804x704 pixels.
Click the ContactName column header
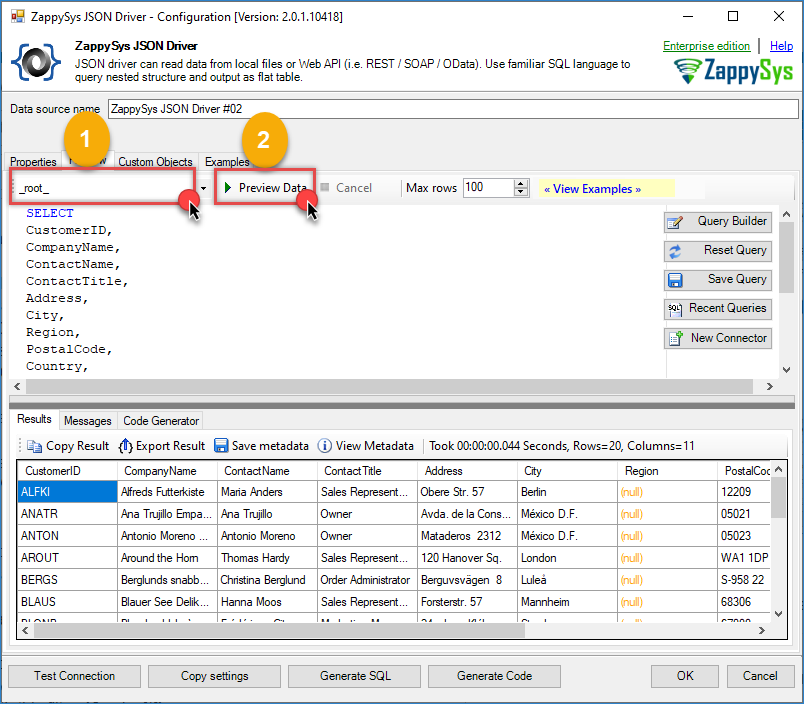(267, 471)
